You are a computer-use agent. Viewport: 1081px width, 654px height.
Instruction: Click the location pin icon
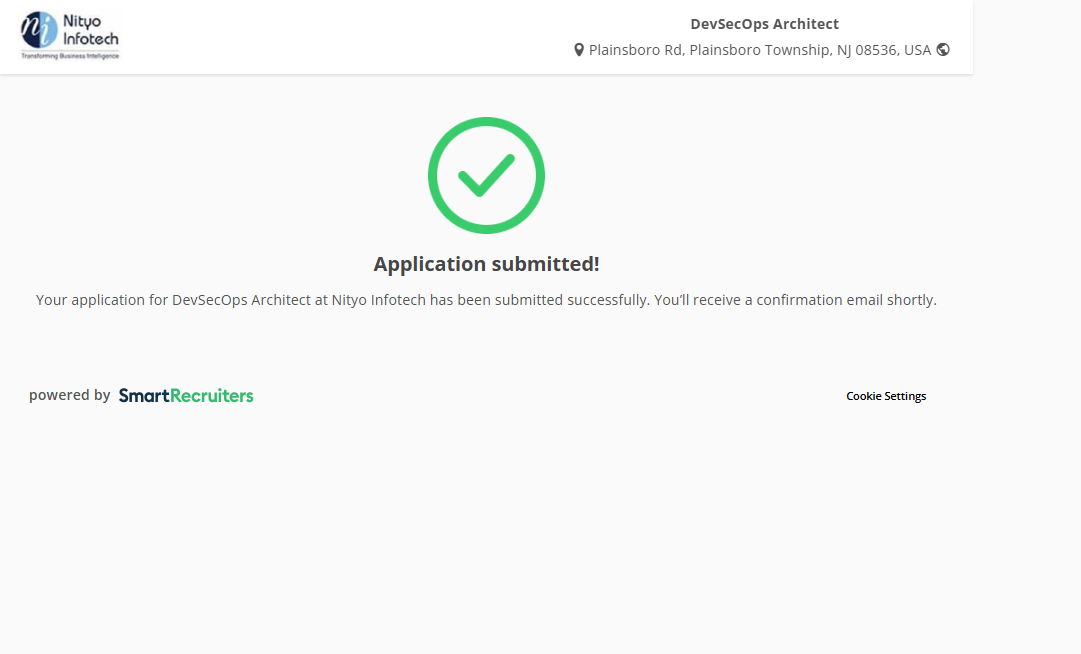[x=579, y=50]
